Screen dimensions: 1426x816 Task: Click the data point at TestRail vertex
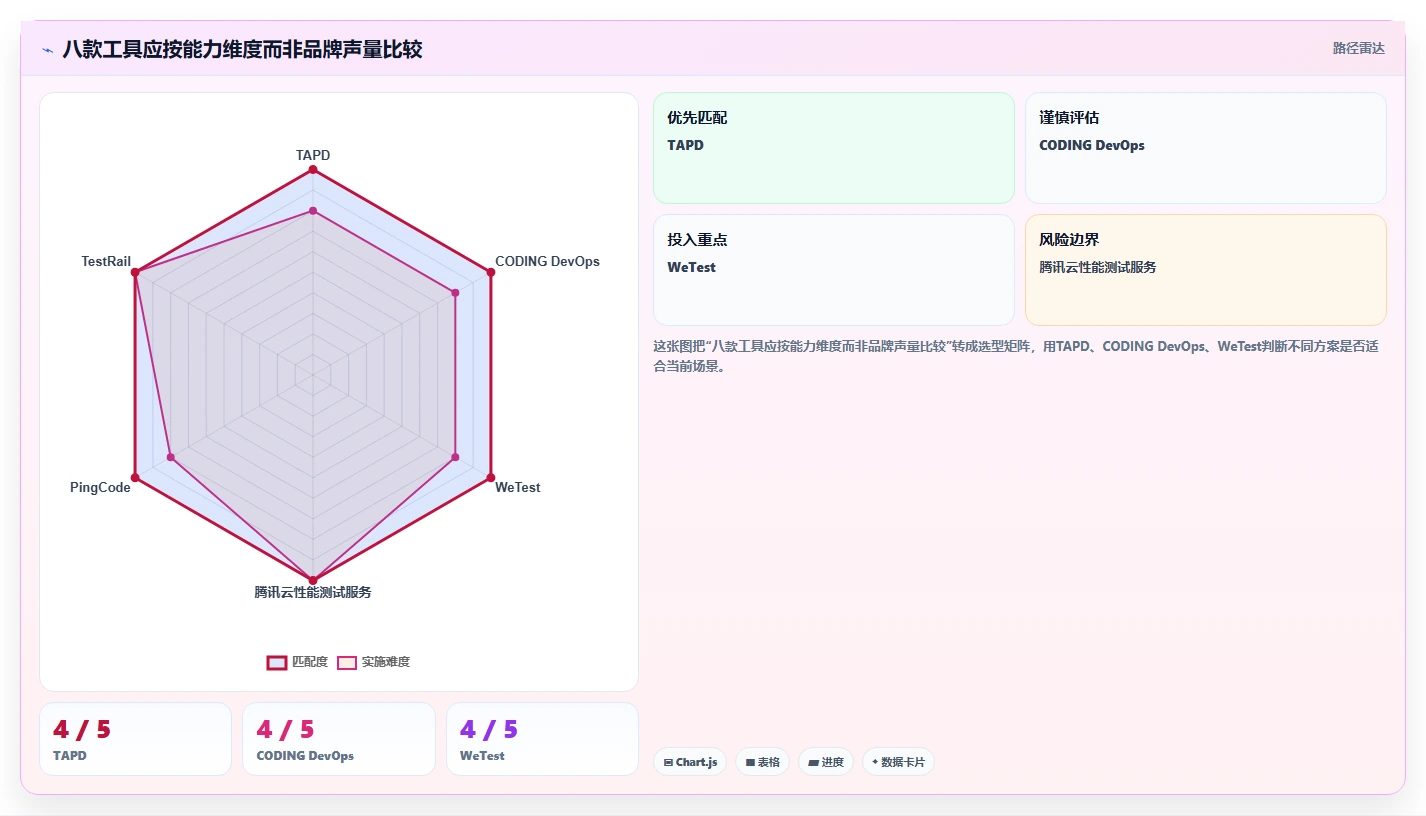(135, 272)
